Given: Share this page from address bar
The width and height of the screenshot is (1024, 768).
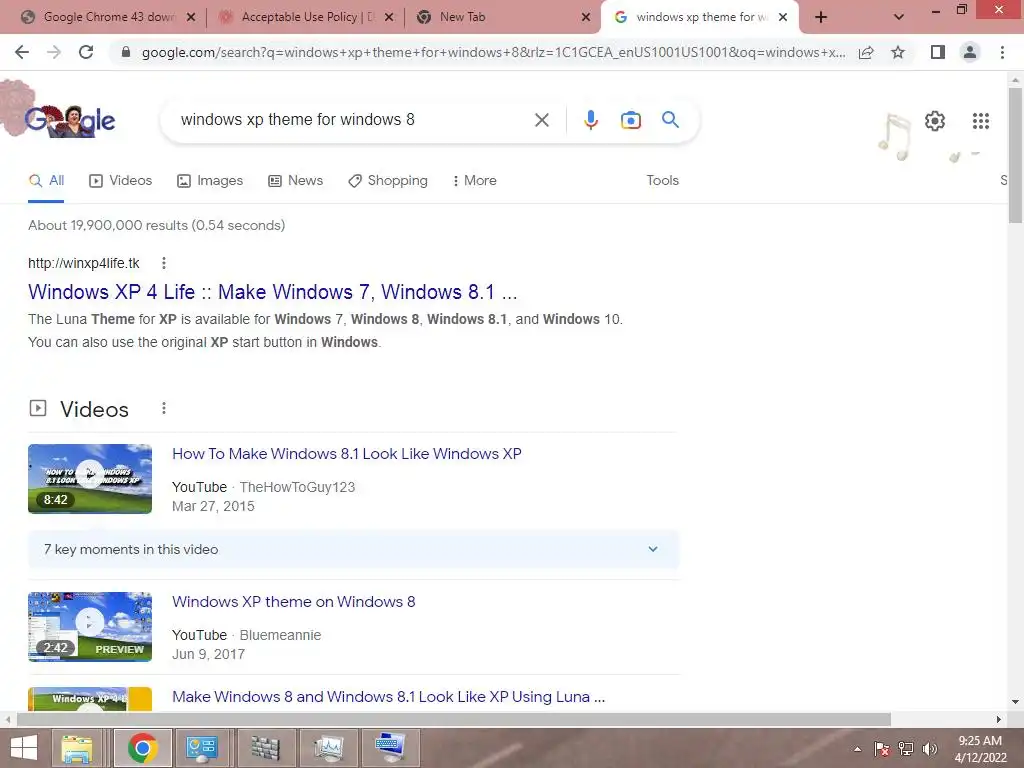Looking at the screenshot, I should point(866,52).
